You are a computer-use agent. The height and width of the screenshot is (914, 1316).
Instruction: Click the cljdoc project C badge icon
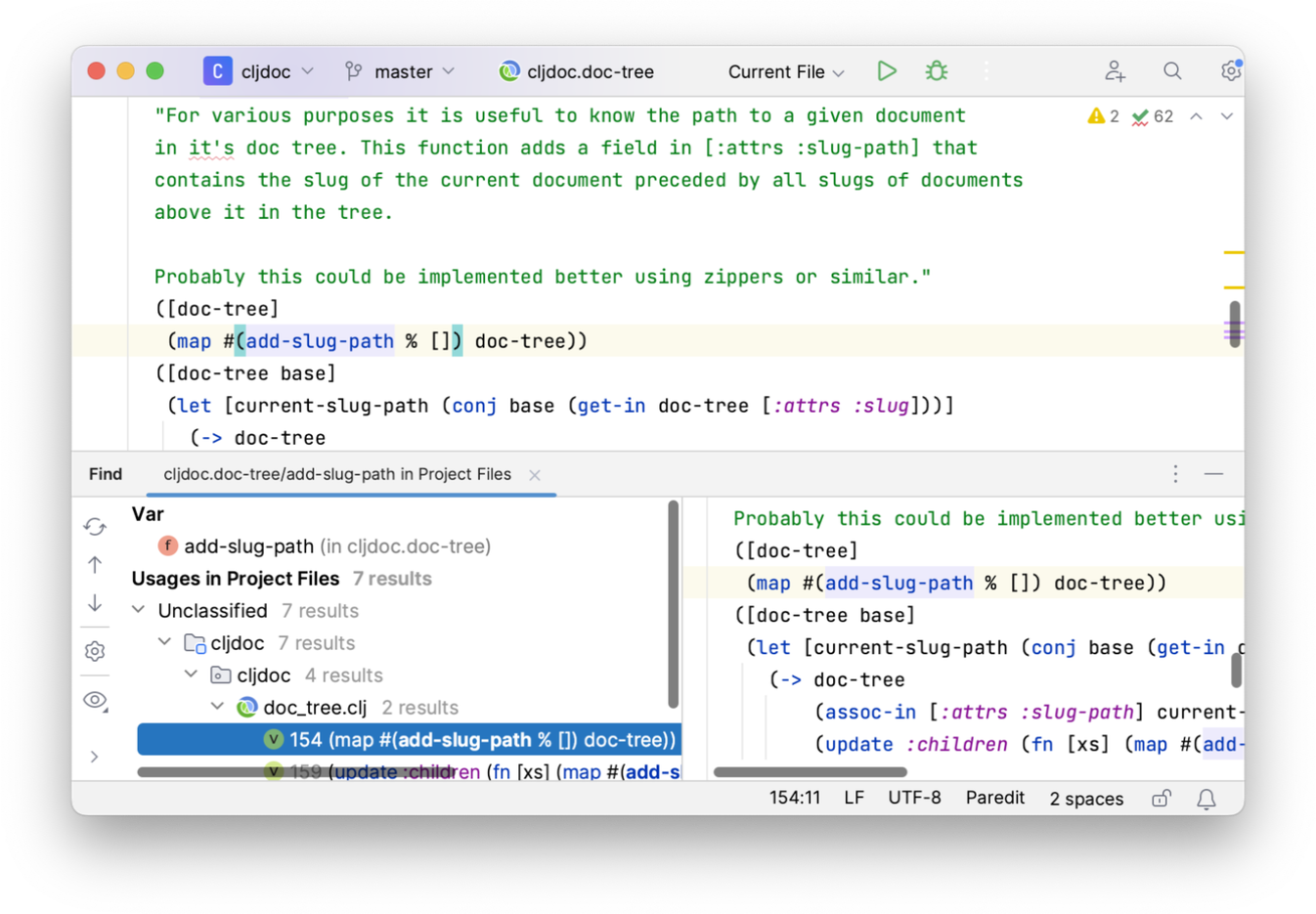click(x=217, y=71)
